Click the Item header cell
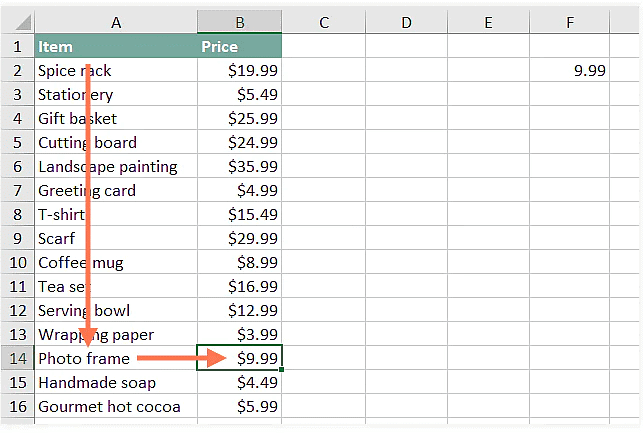Image resolution: width=643 pixels, height=433 pixels. pyautogui.click(x=116, y=46)
